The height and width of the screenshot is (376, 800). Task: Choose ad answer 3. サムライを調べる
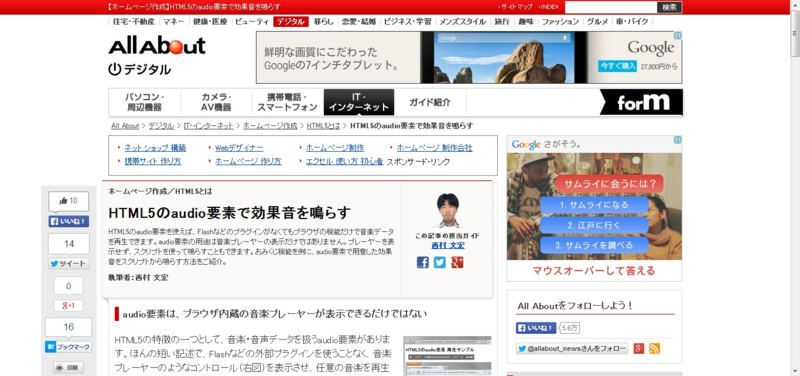click(594, 245)
